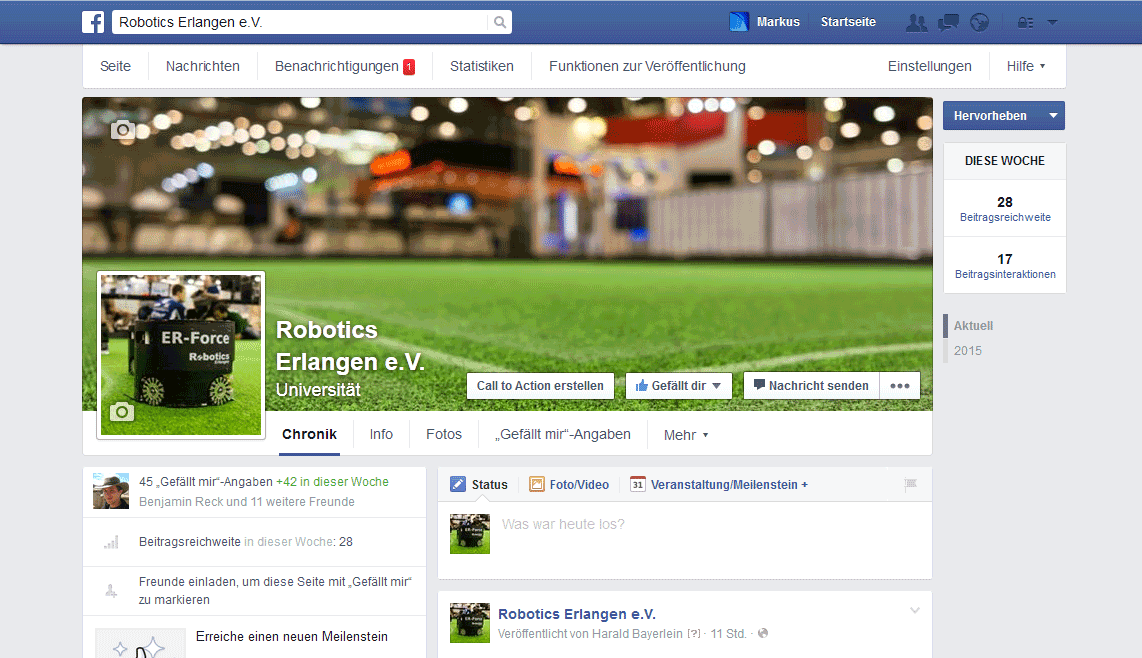
Task: Click the [?] next to Harald Bayerlein
Action: pos(693,634)
